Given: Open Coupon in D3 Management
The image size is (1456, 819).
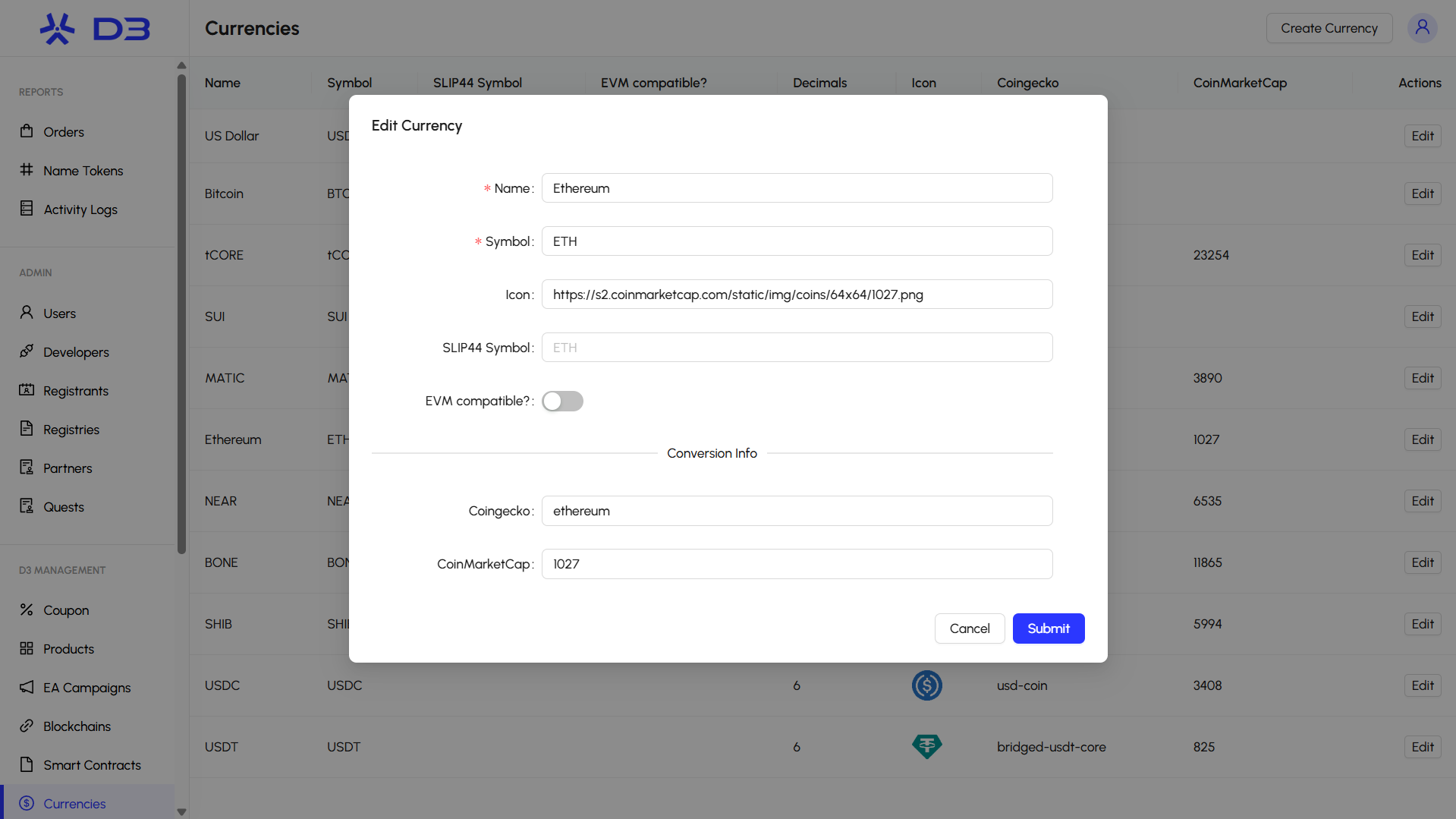Looking at the screenshot, I should (66, 610).
